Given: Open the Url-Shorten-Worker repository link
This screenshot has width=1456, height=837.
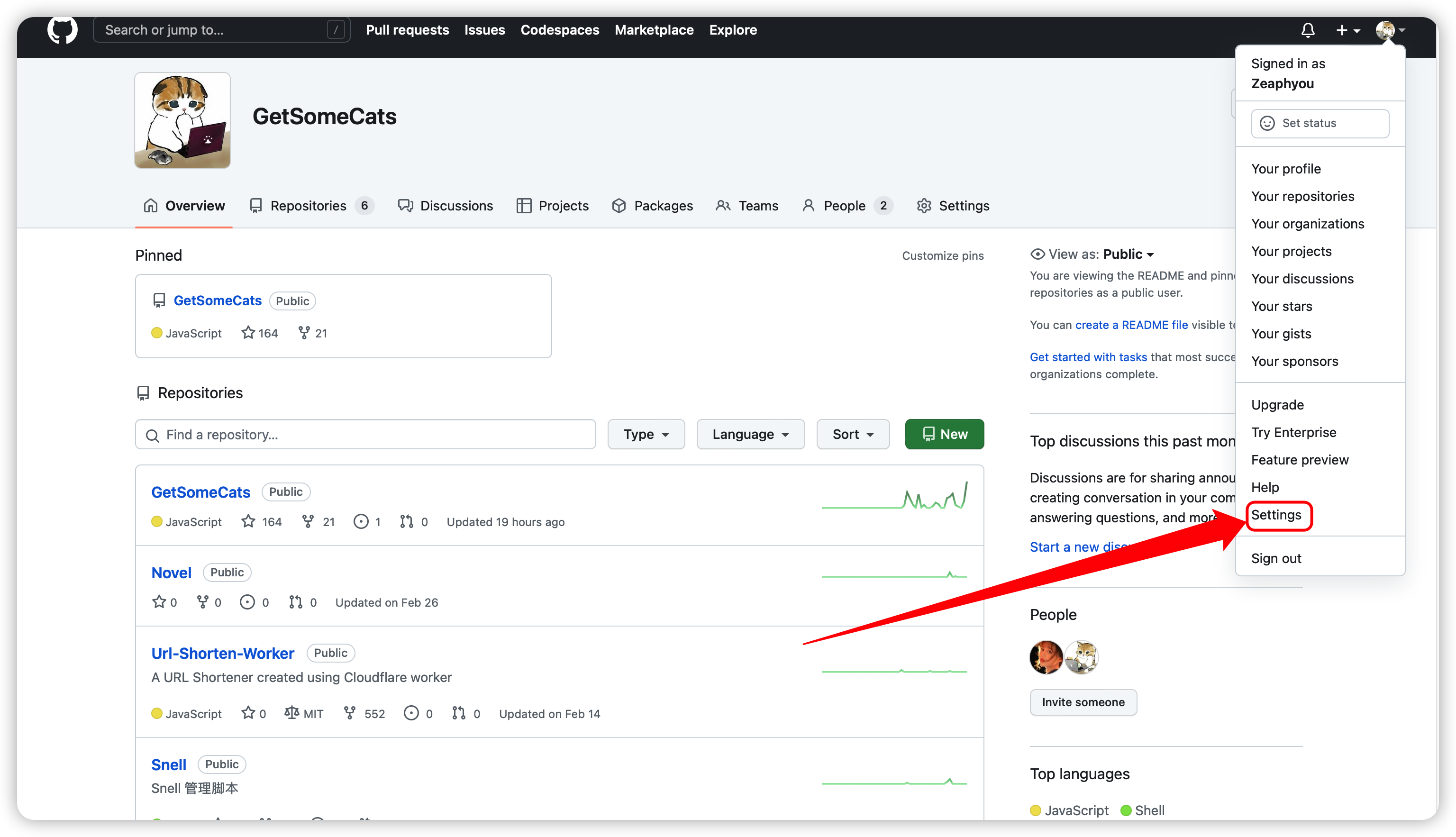Looking at the screenshot, I should [222, 653].
